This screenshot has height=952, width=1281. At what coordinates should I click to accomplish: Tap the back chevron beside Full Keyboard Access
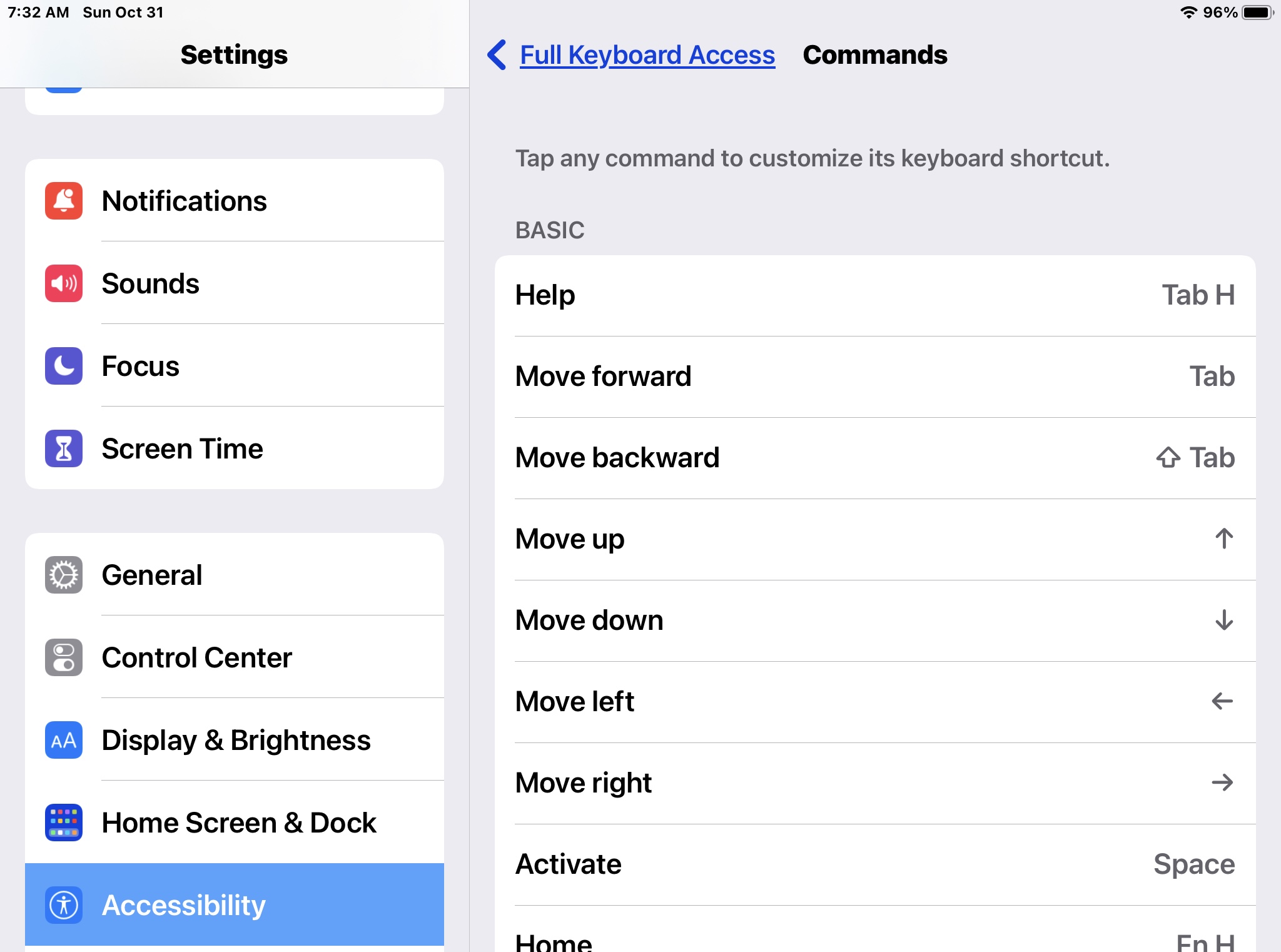pyautogui.click(x=496, y=55)
